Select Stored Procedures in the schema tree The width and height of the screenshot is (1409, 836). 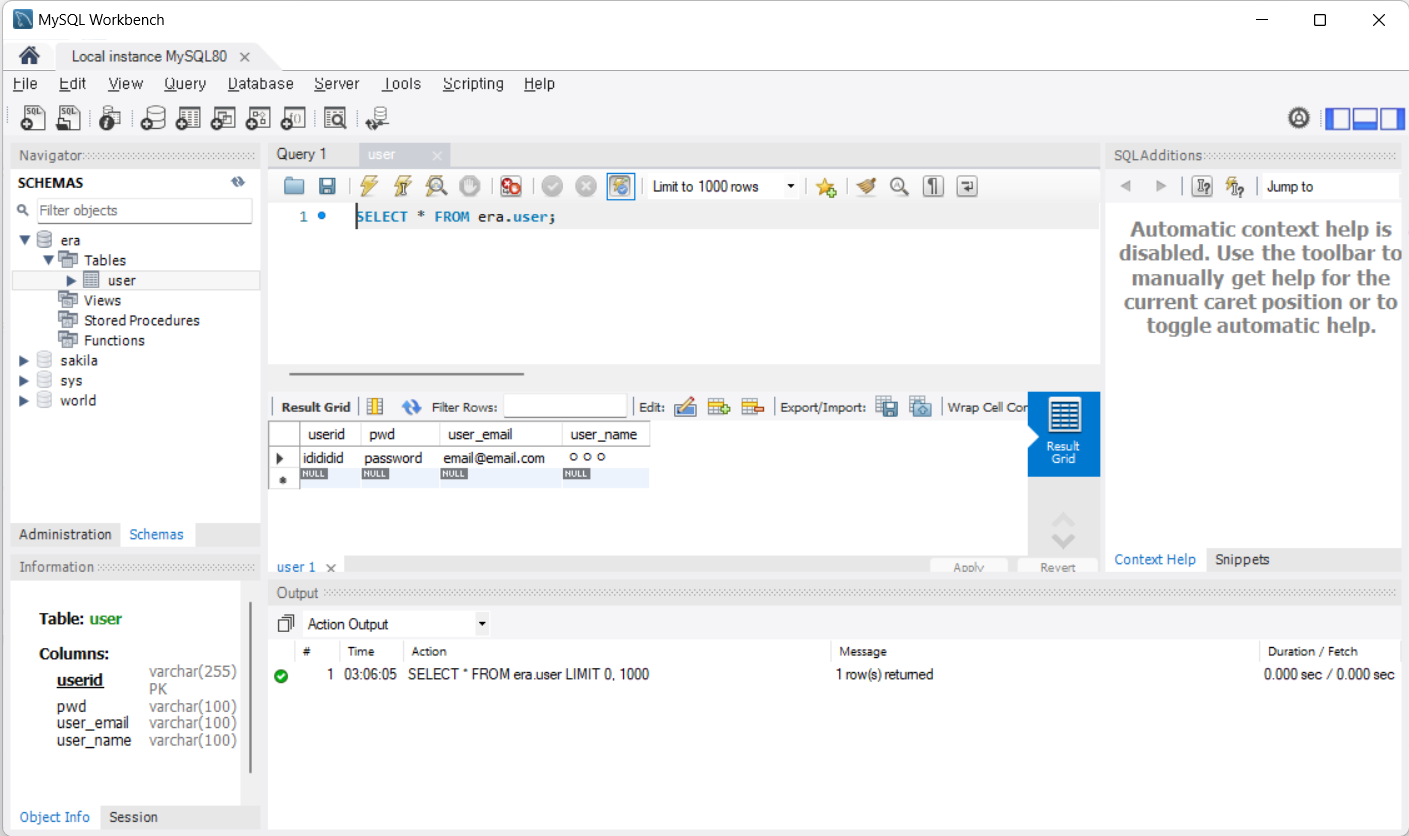pyautogui.click(x=142, y=320)
